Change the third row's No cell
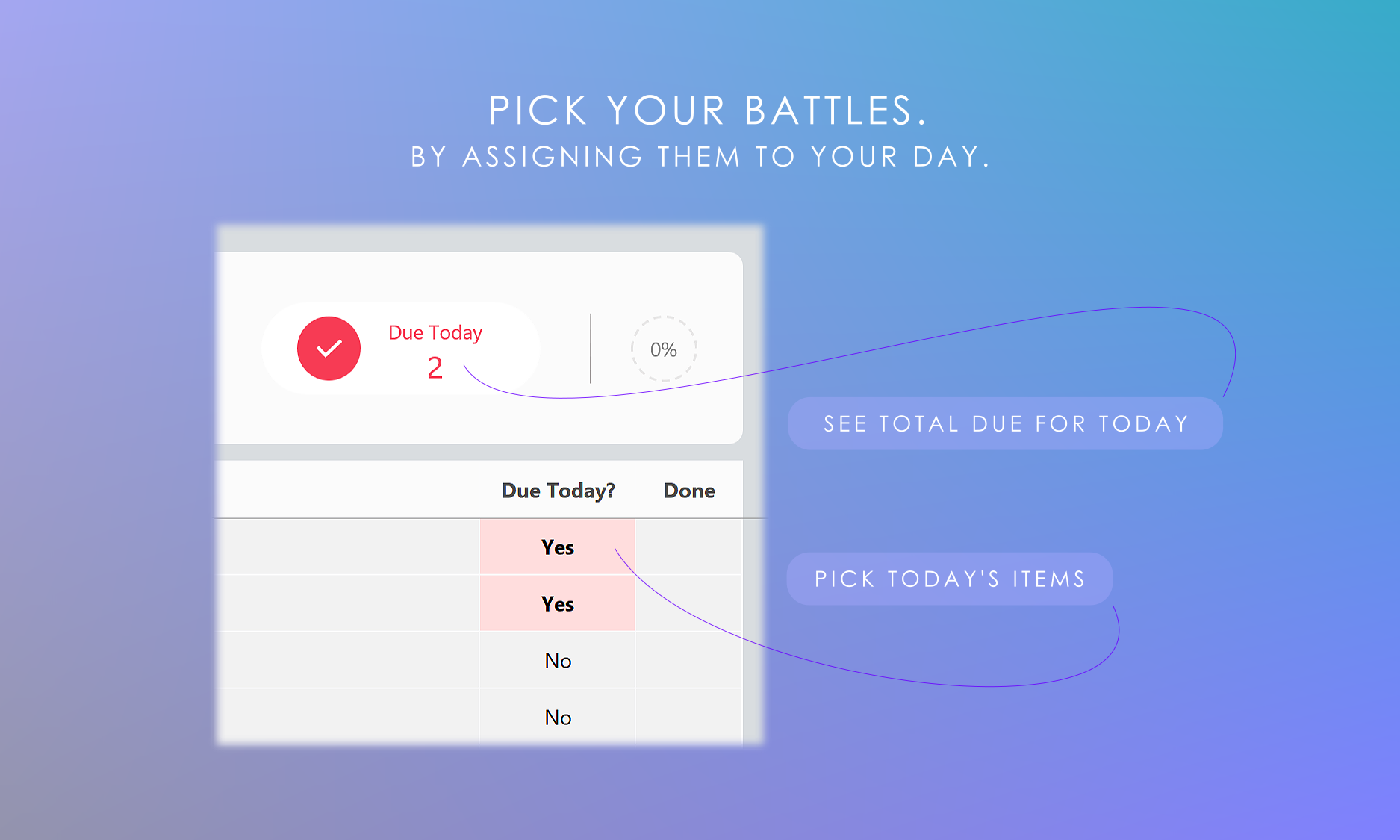 tap(557, 661)
